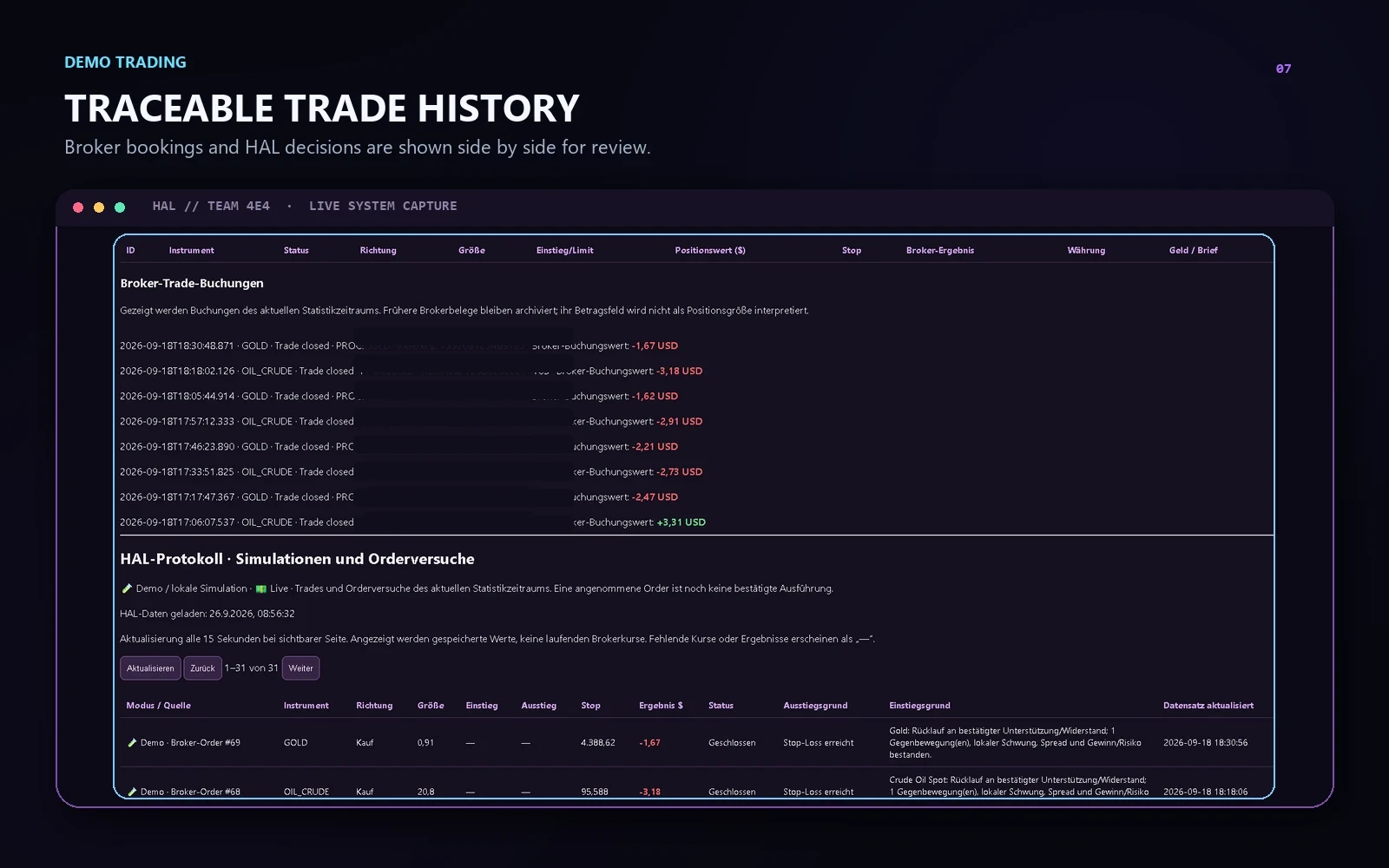The height and width of the screenshot is (868, 1389).
Task: Open booking row 2026-09-18T17:17:47.367 GOLD
Action: [399, 496]
